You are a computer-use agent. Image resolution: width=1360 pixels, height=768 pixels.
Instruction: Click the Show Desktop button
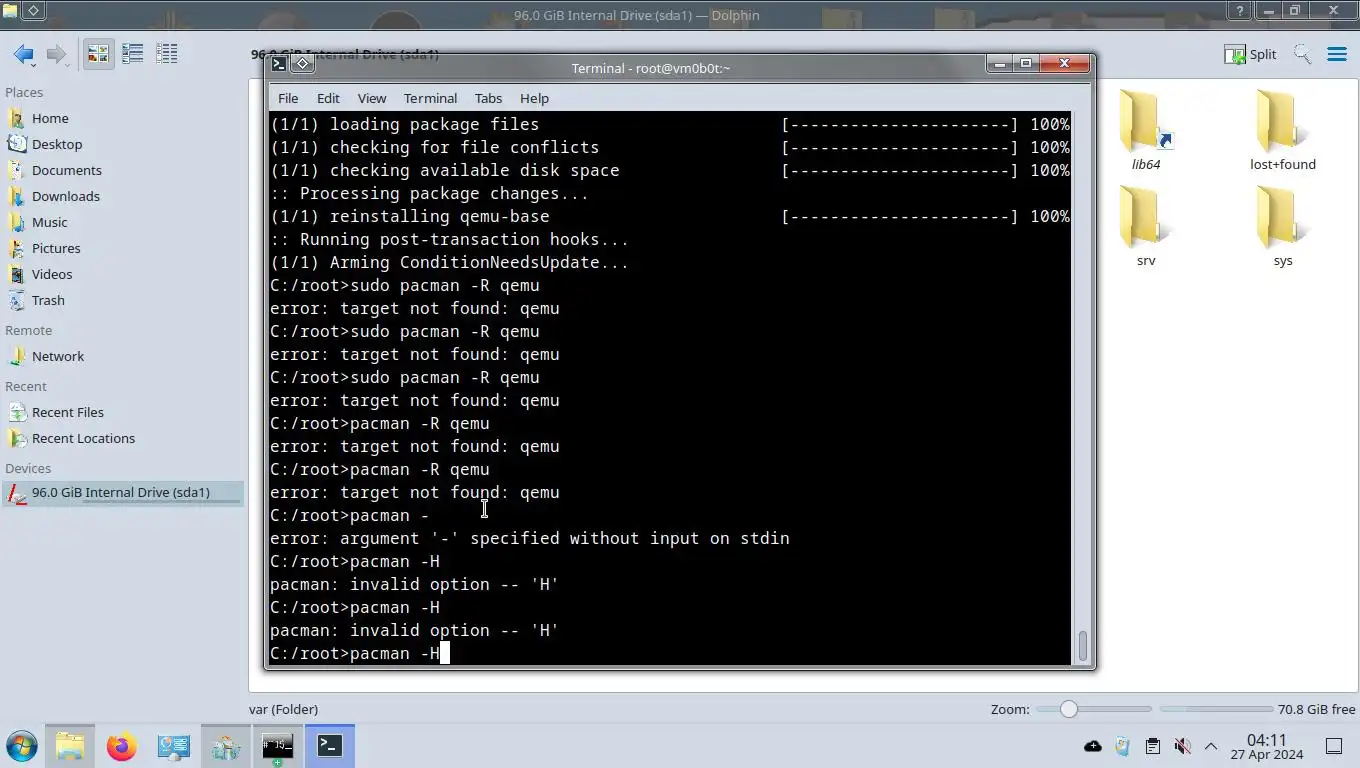pos(1334,746)
